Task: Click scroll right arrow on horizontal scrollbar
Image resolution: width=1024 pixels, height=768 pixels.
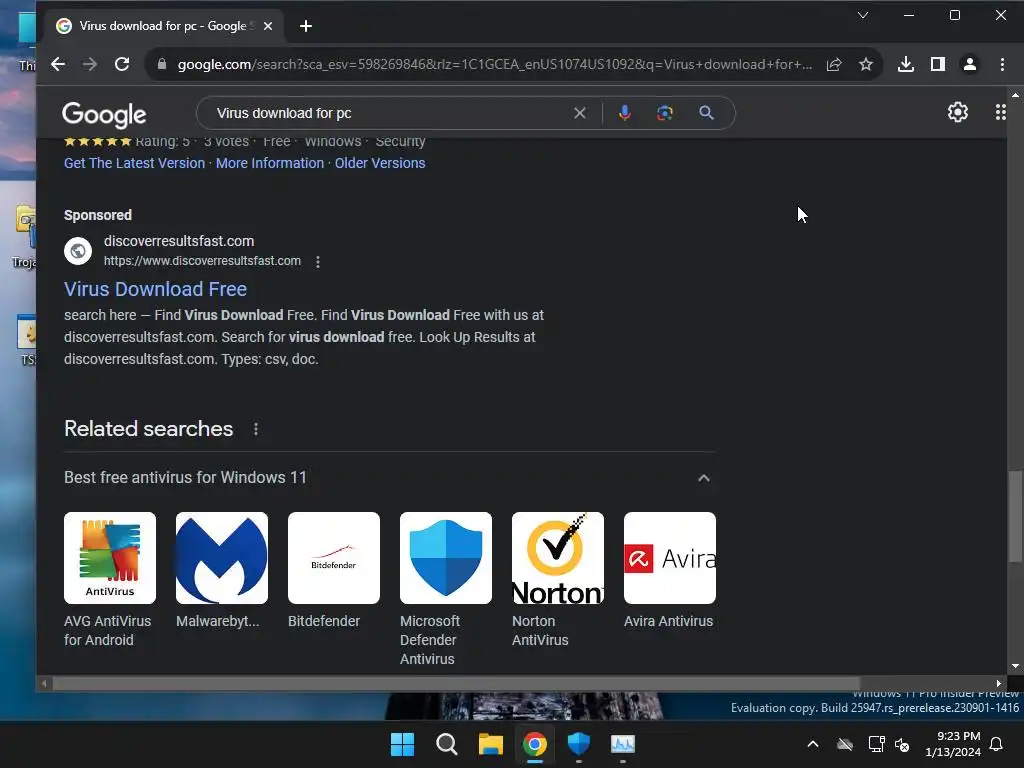Action: coord(999,684)
